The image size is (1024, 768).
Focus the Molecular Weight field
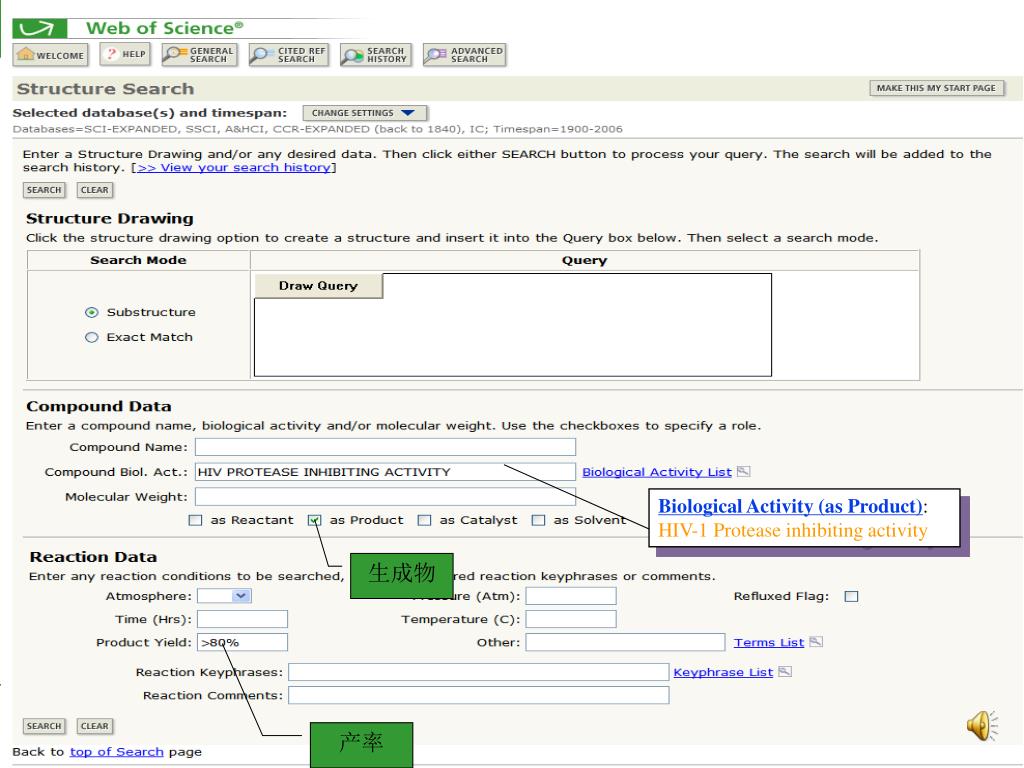tap(385, 496)
